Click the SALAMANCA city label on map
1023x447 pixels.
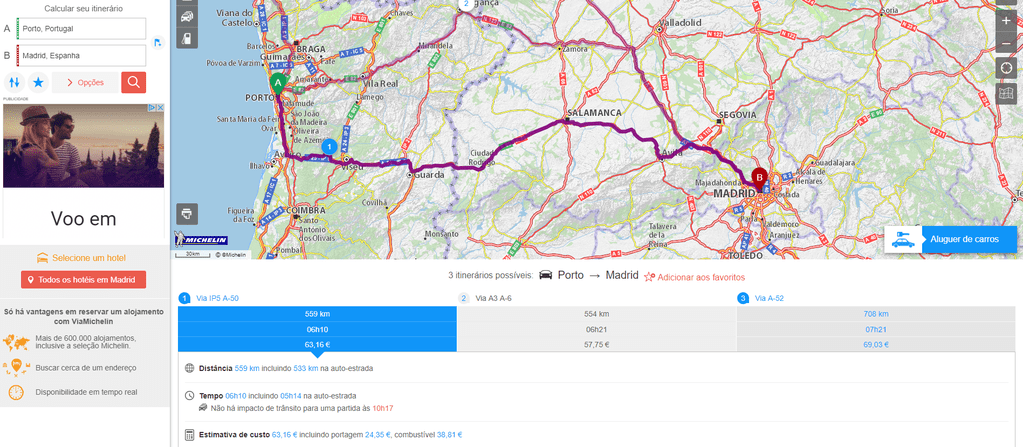pyautogui.click(x=594, y=113)
